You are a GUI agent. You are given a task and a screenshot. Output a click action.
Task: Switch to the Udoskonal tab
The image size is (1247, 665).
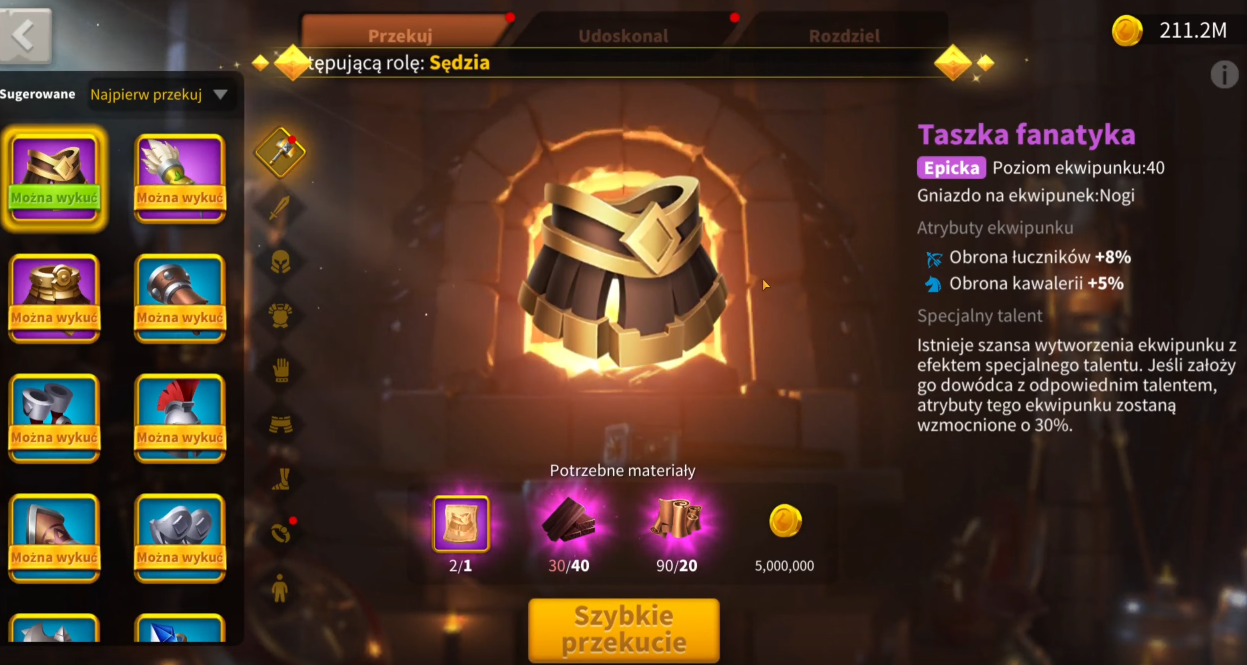pos(623,36)
